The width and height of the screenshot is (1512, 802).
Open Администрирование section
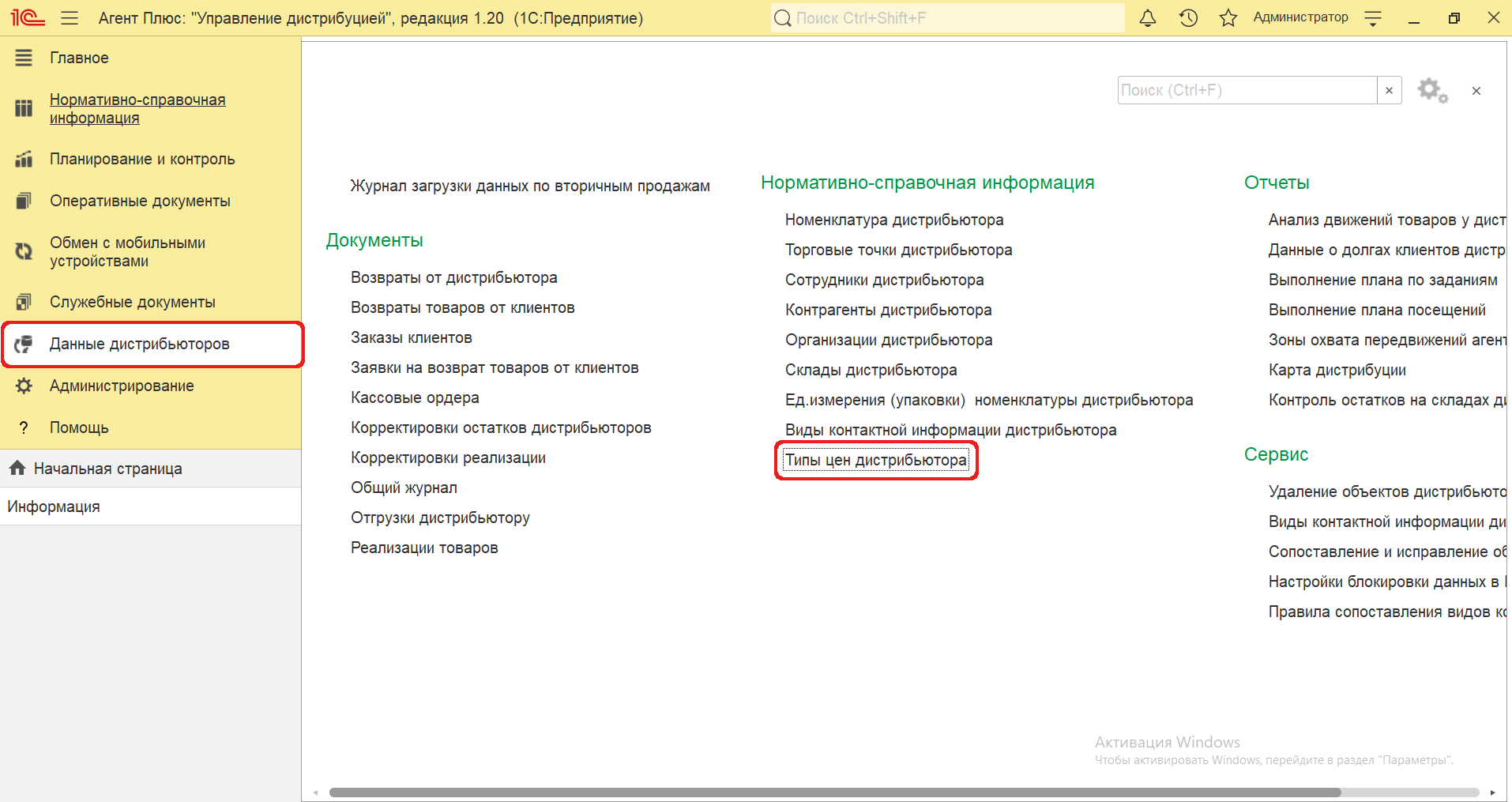[122, 386]
